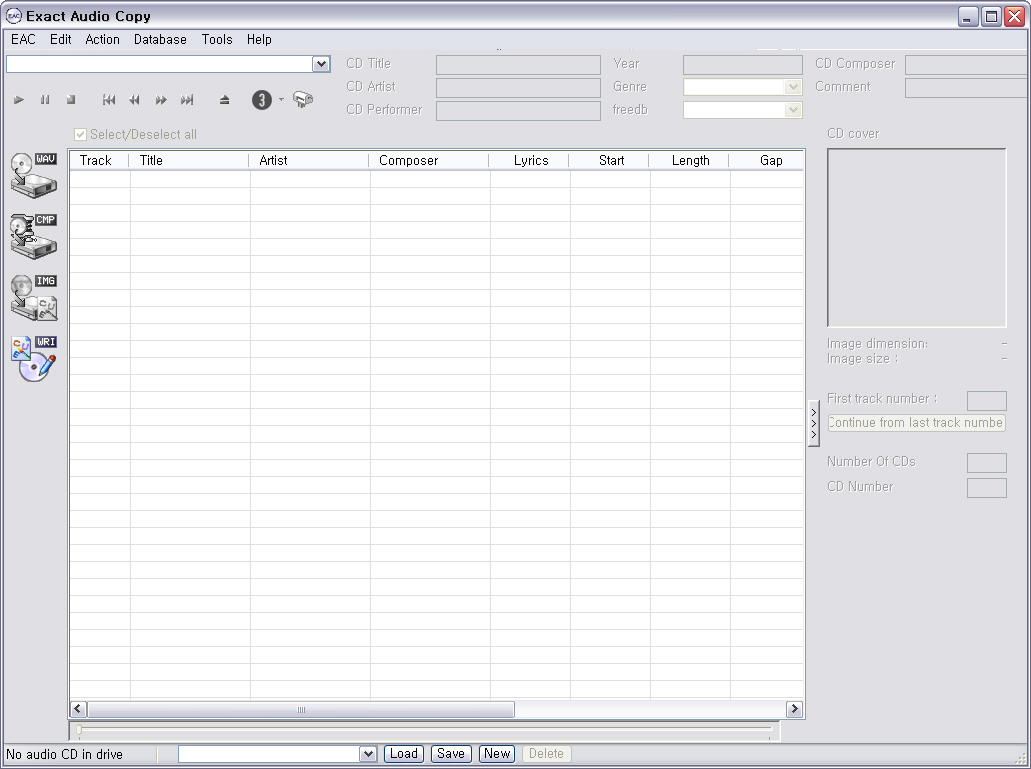
Task: Click the Gap column header
Action: click(x=766, y=160)
